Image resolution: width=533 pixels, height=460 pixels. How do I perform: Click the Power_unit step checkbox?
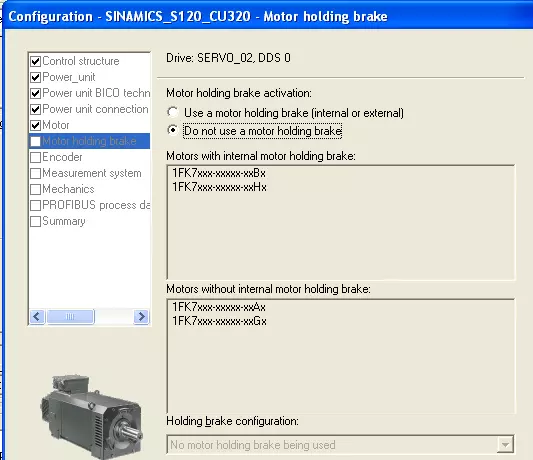36,78
